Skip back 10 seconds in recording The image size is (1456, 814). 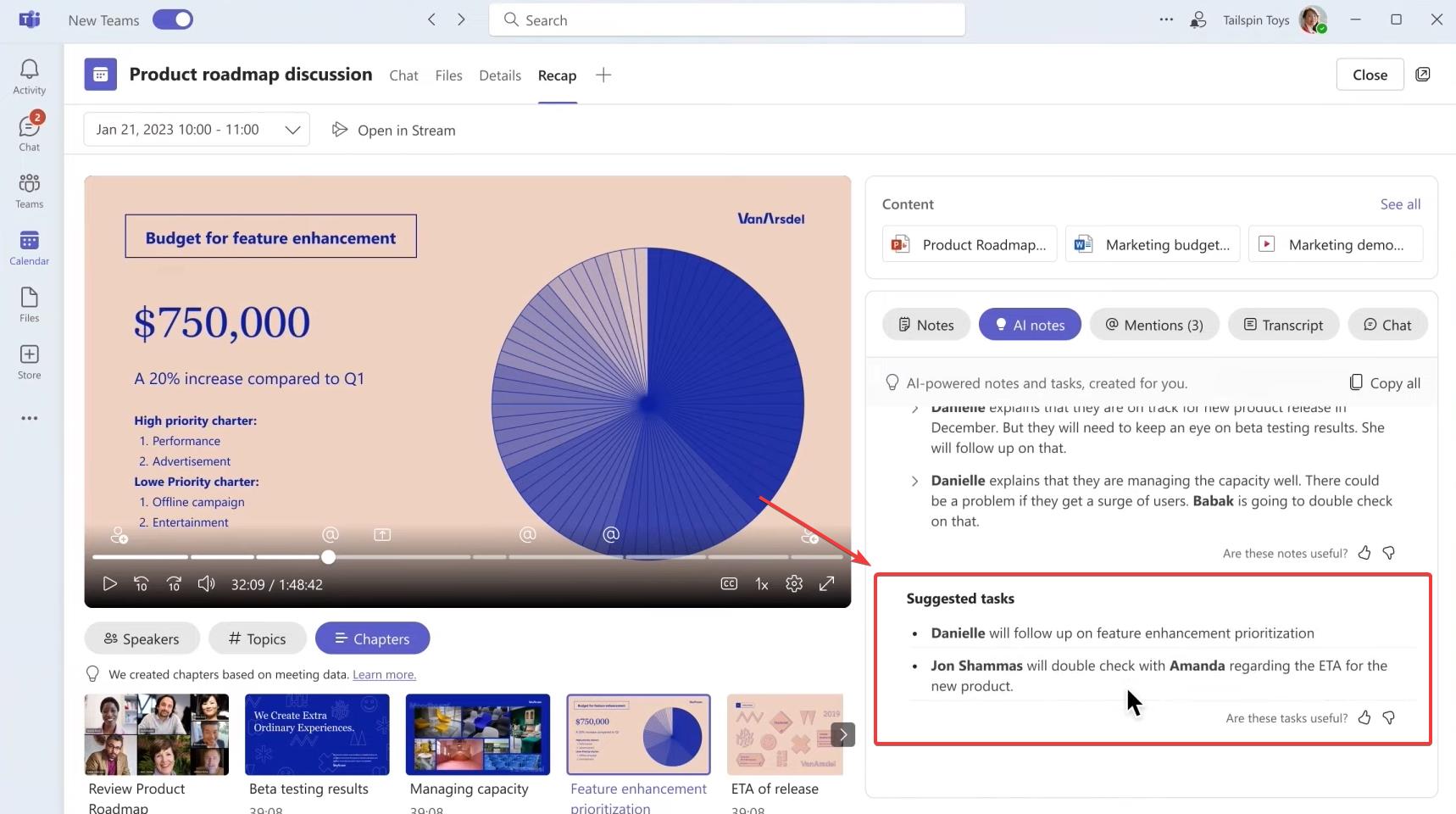(x=142, y=583)
